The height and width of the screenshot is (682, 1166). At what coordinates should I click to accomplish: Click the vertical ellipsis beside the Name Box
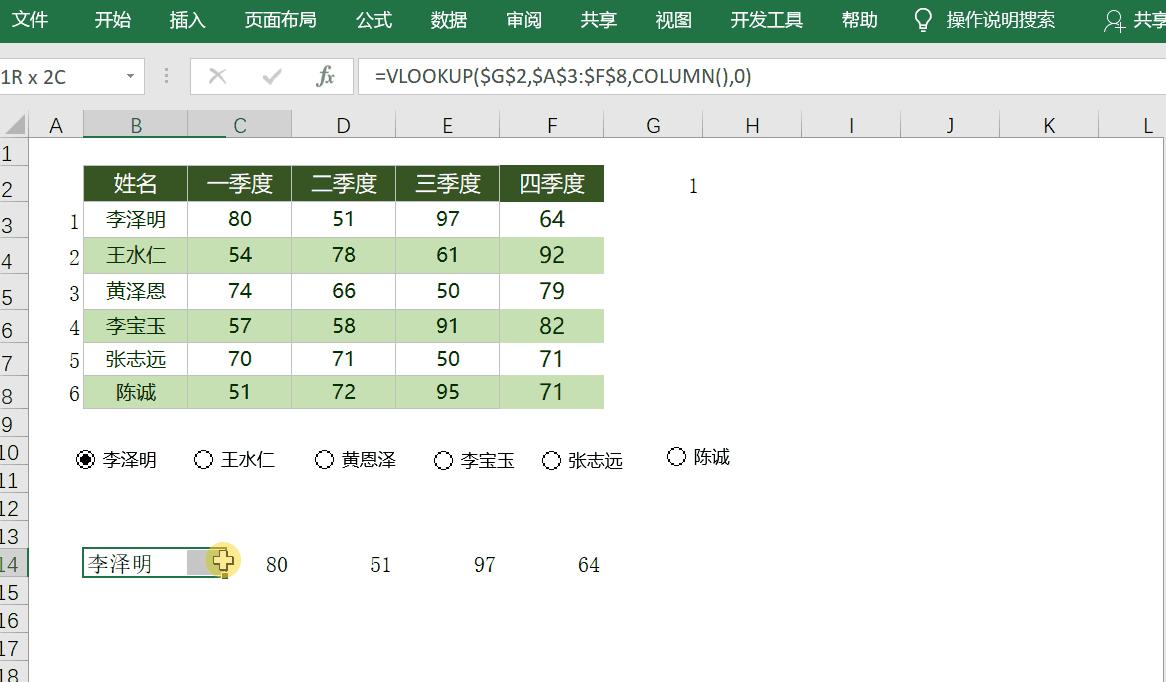(166, 76)
